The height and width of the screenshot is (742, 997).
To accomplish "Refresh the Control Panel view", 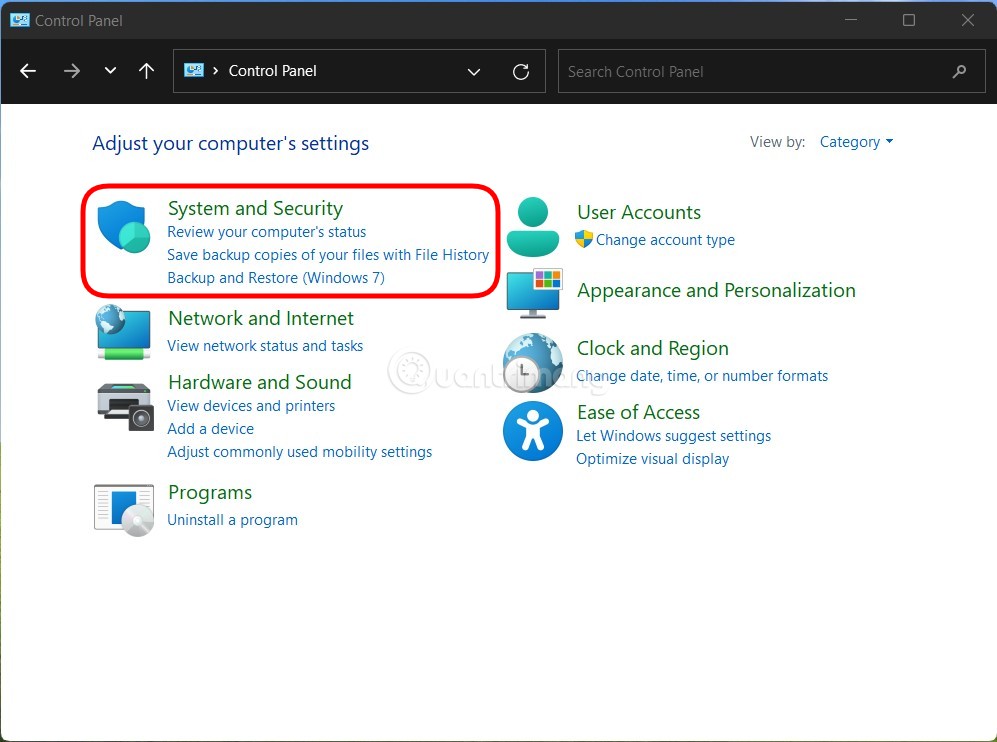I will pyautogui.click(x=520, y=71).
